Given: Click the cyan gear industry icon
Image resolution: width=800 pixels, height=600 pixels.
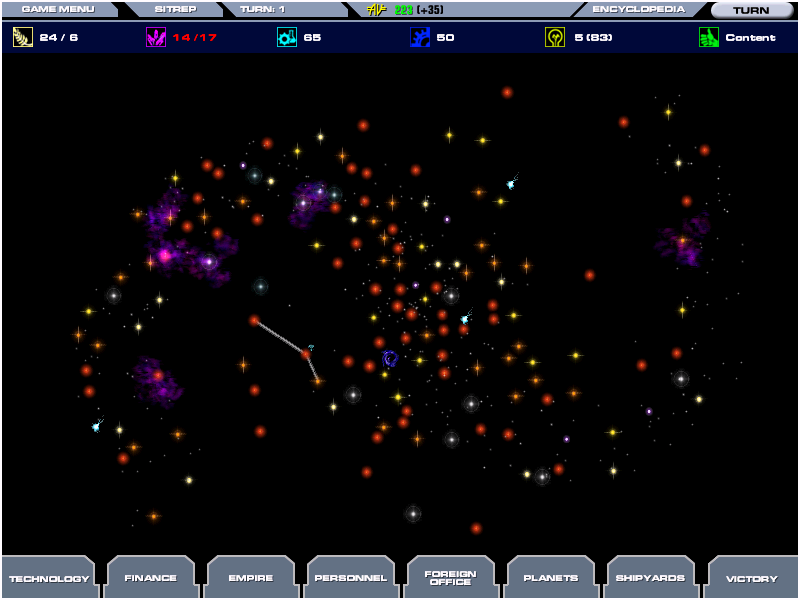Looking at the screenshot, I should pos(287,37).
